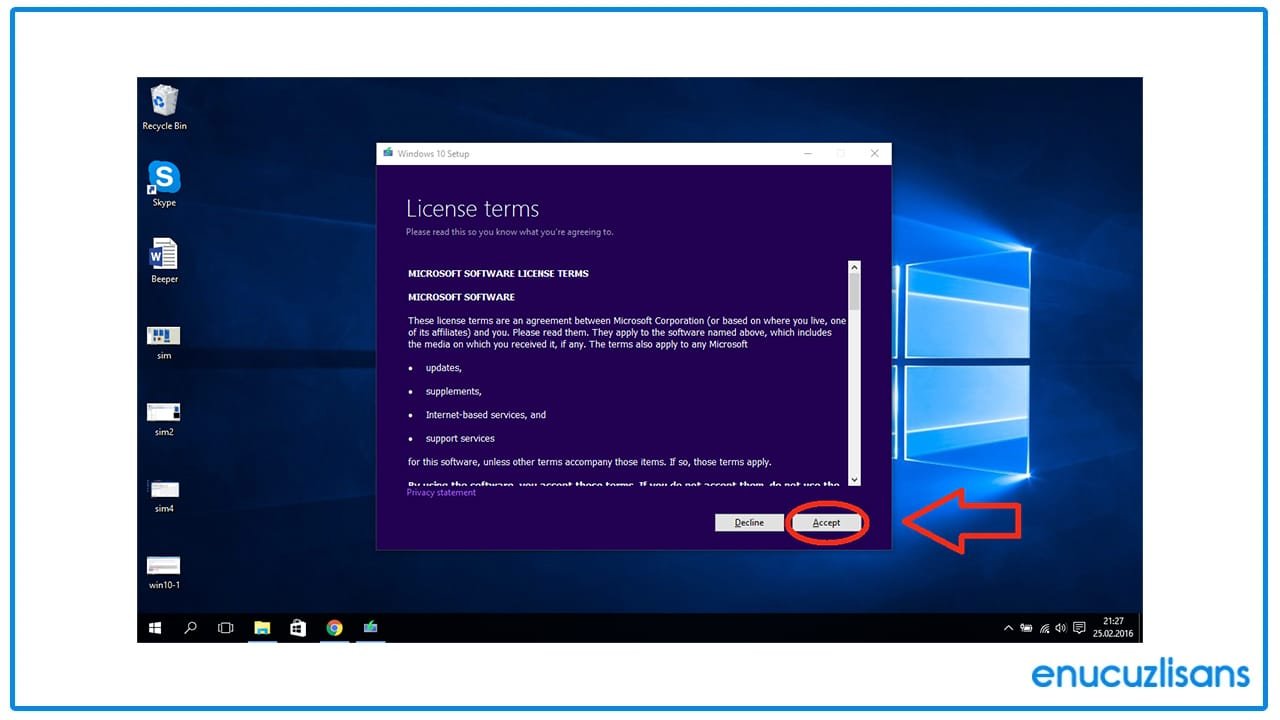1280x720 pixels.
Task: Click 'Please read this so you know' subtitle
Action: 510,232
